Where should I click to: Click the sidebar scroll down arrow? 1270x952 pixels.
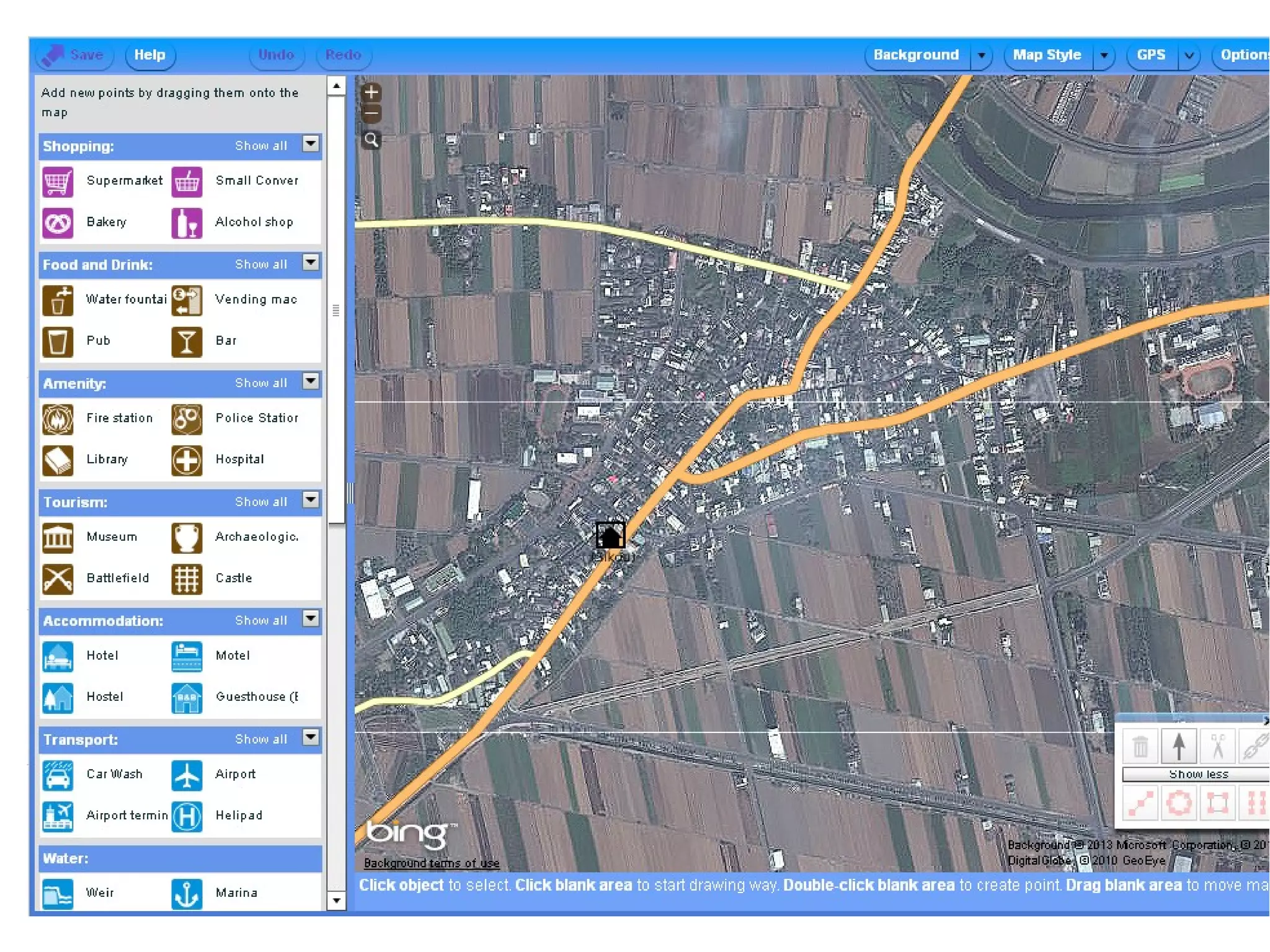click(336, 900)
